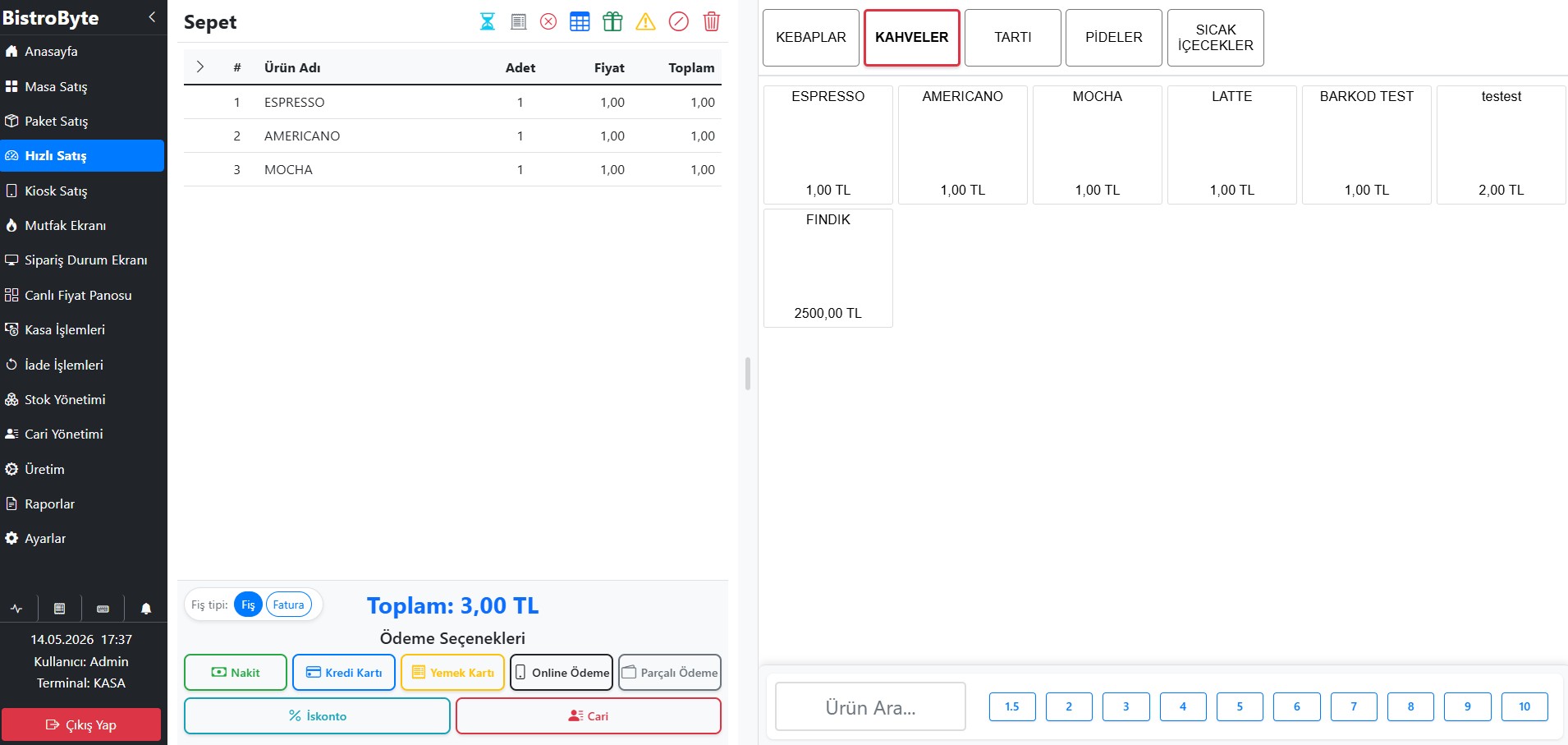The width and height of the screenshot is (1568, 745).
Task: Go to Anasayfa in sidebar
Action: [82, 51]
